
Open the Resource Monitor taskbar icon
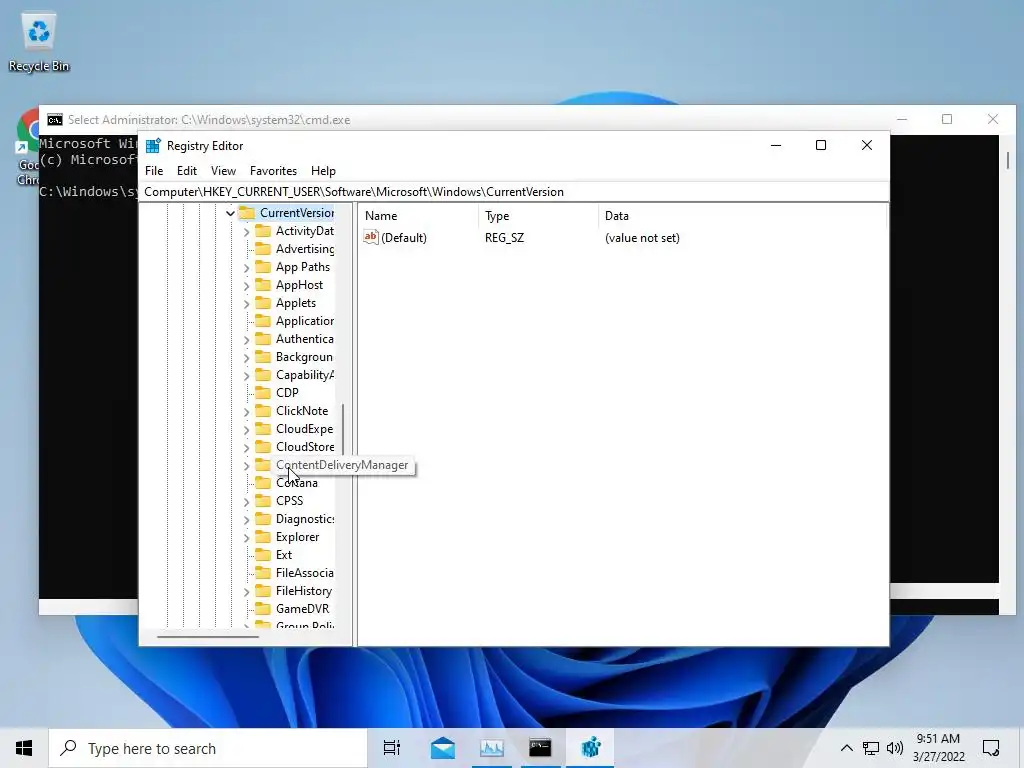tap(492, 748)
